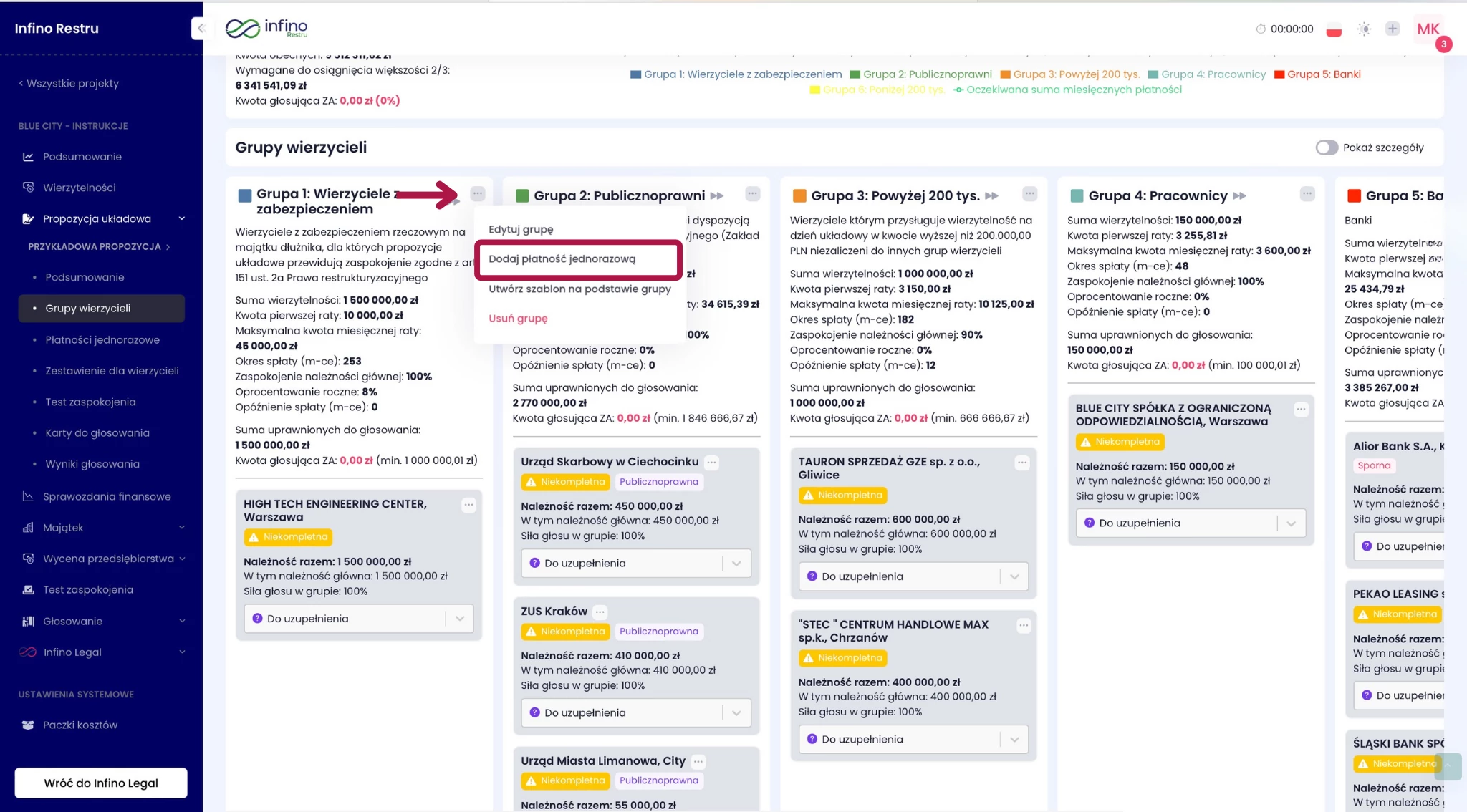Image resolution: width=1467 pixels, height=812 pixels.
Task: Enable the Pokaż szczegóły toggle
Action: (x=1327, y=148)
